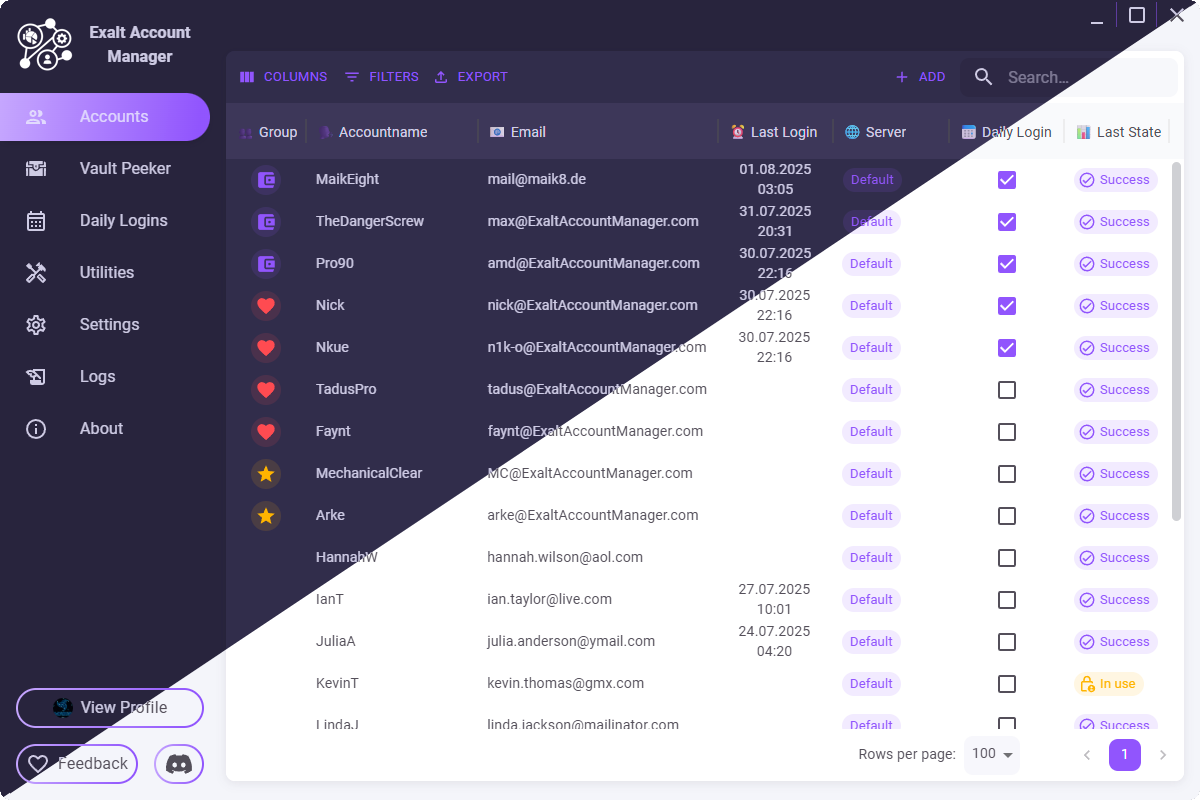Image resolution: width=1200 pixels, height=800 pixels.
Task: Click the star group icon for MechanicalClear
Action: (266, 474)
